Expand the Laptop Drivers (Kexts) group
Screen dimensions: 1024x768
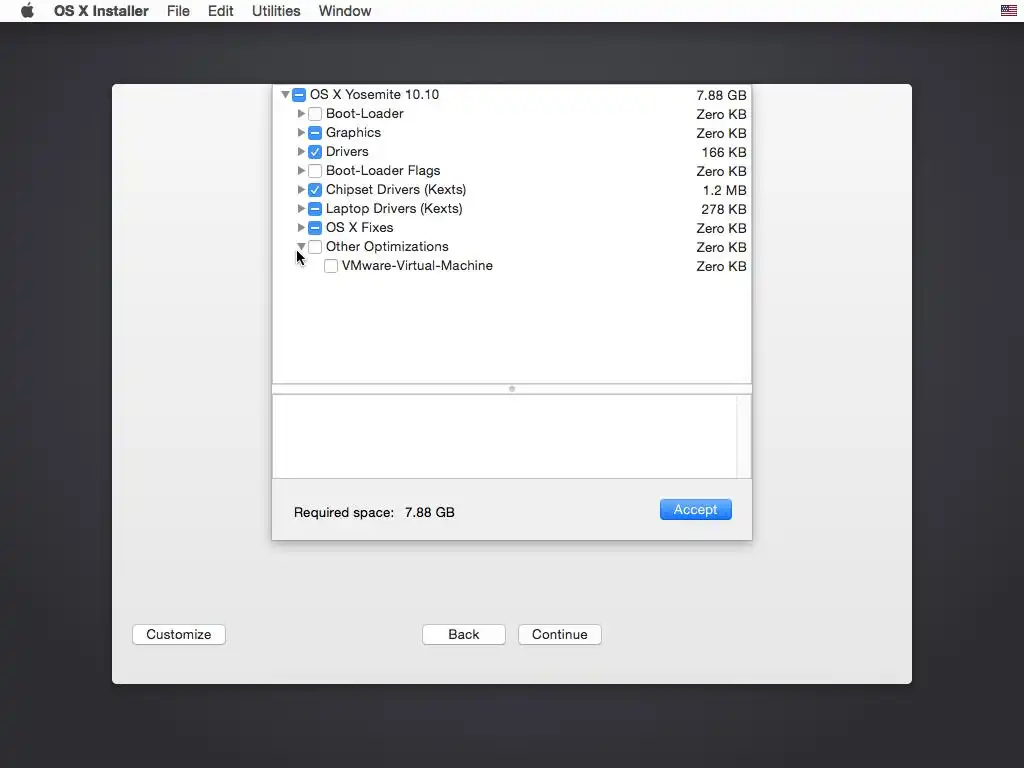tap(301, 208)
